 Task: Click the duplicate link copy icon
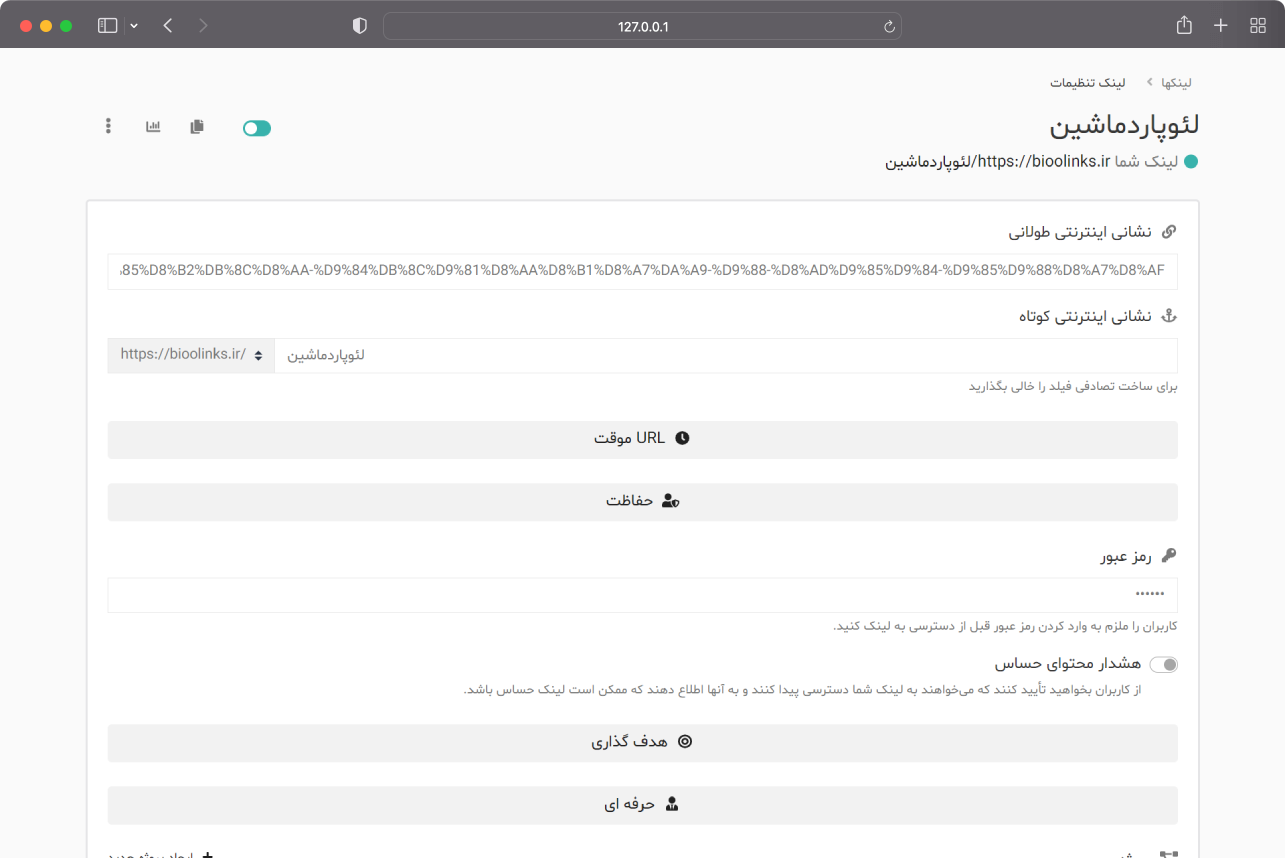point(197,126)
